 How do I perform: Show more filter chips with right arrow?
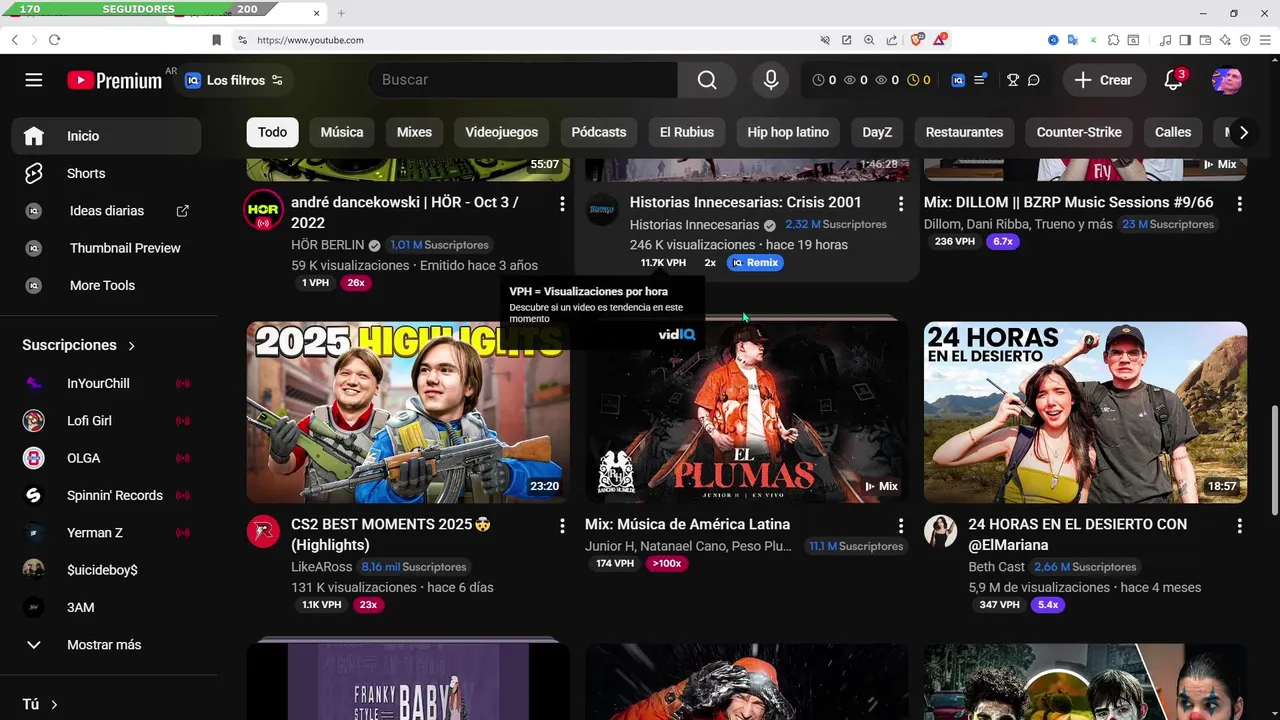[x=1243, y=132]
